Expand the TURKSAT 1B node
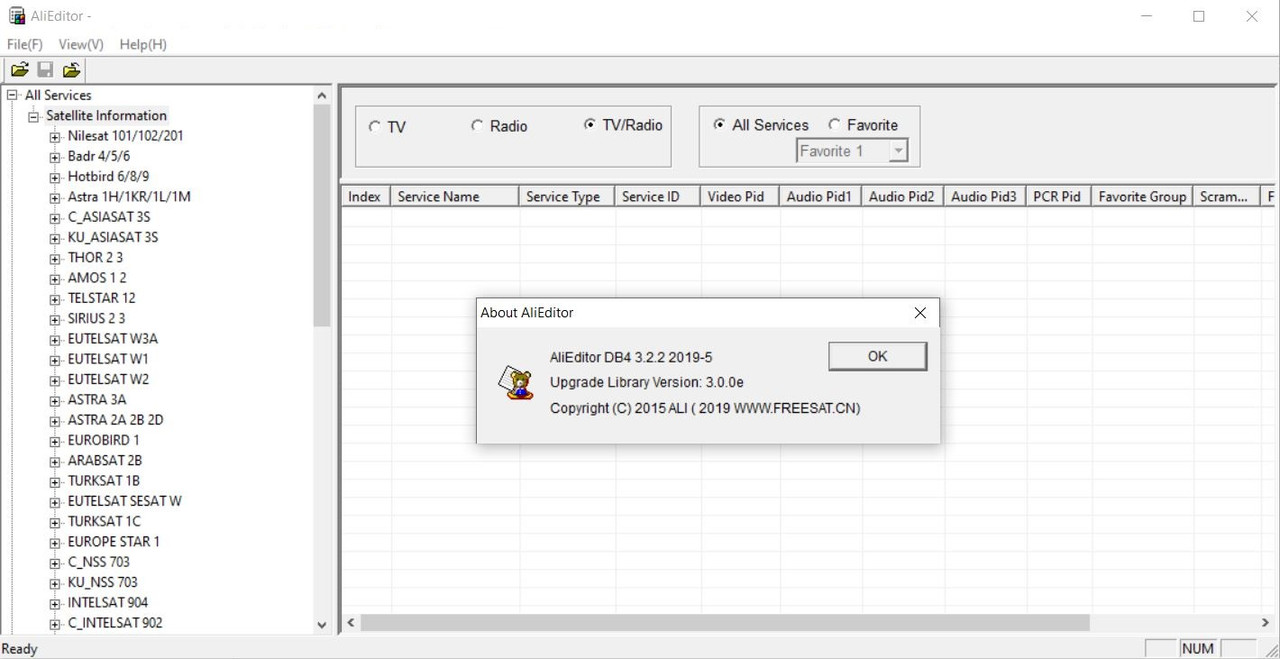 55,482
